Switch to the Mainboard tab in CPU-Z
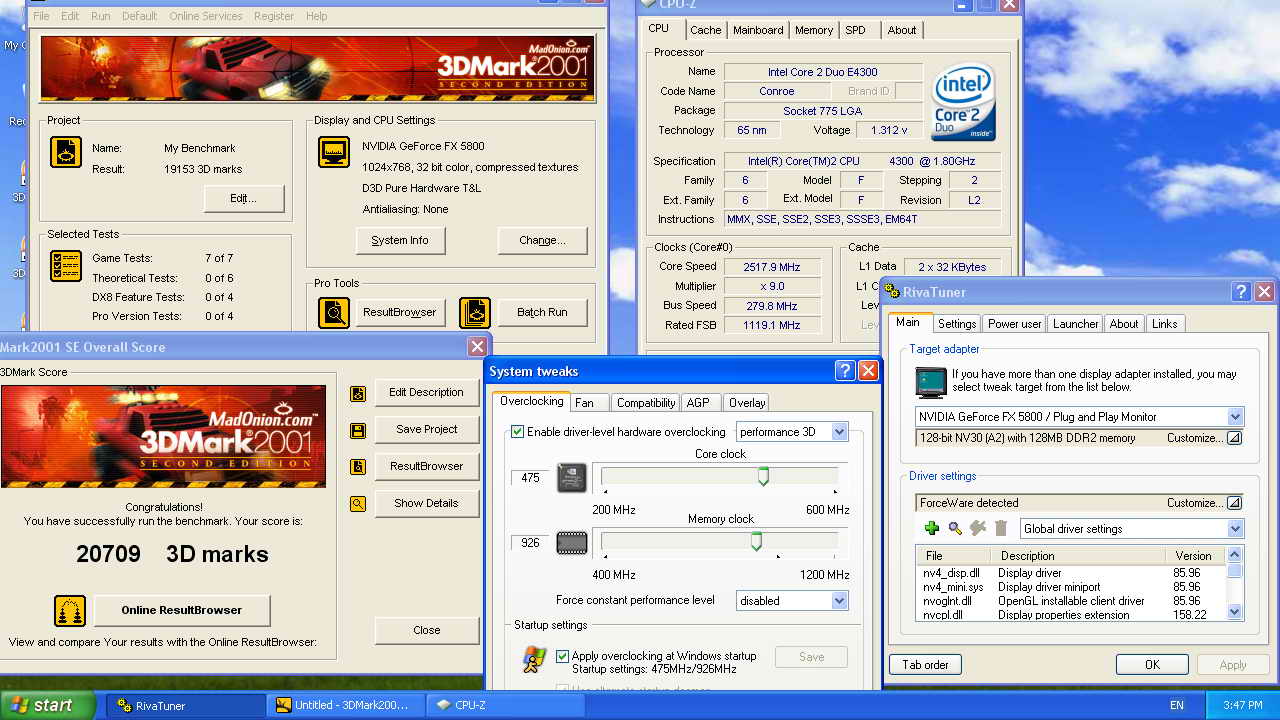Screen dimensions: 1280x720 758,30
